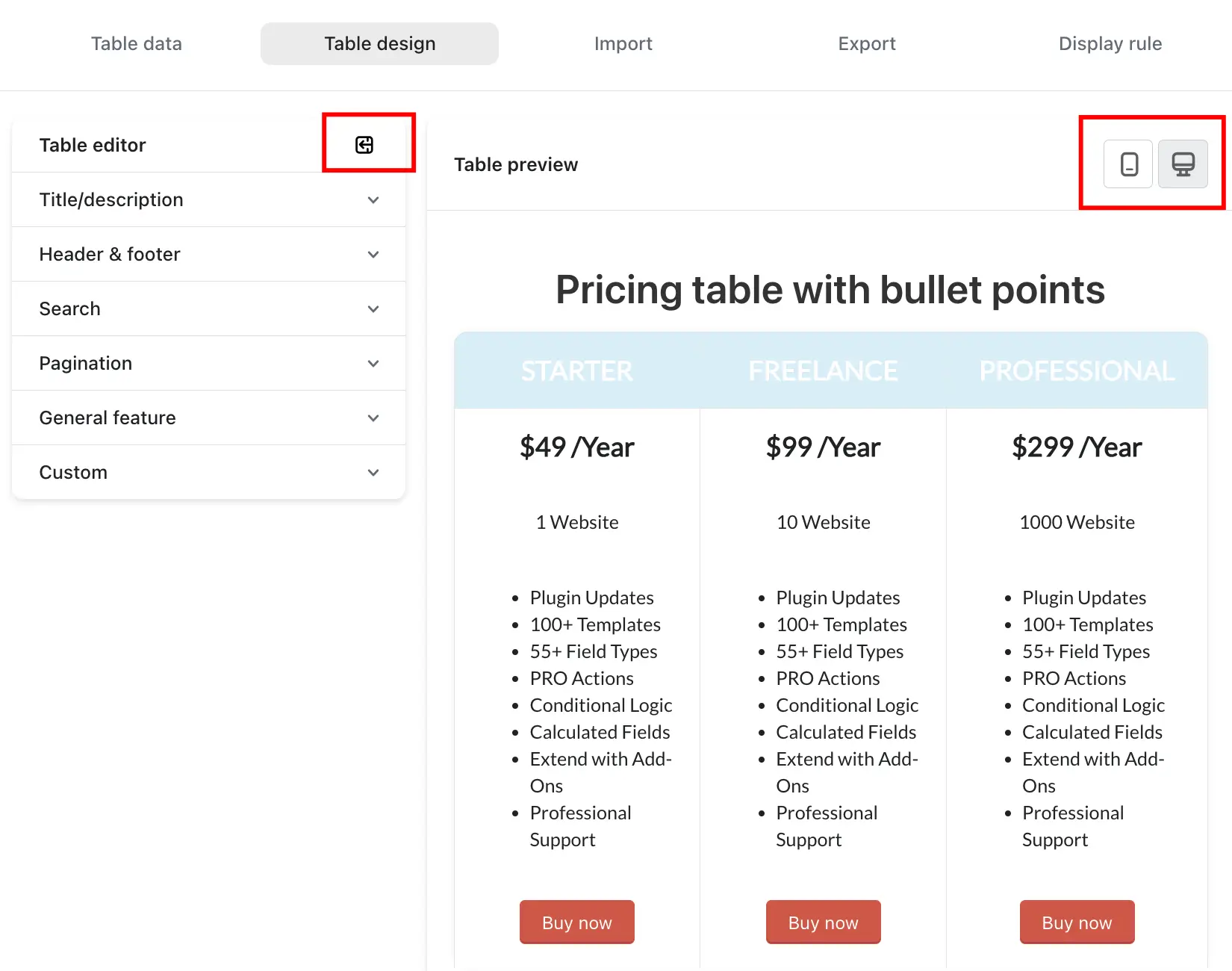The height and width of the screenshot is (971, 1232).
Task: Switch to desktop preview icon
Action: (x=1183, y=164)
